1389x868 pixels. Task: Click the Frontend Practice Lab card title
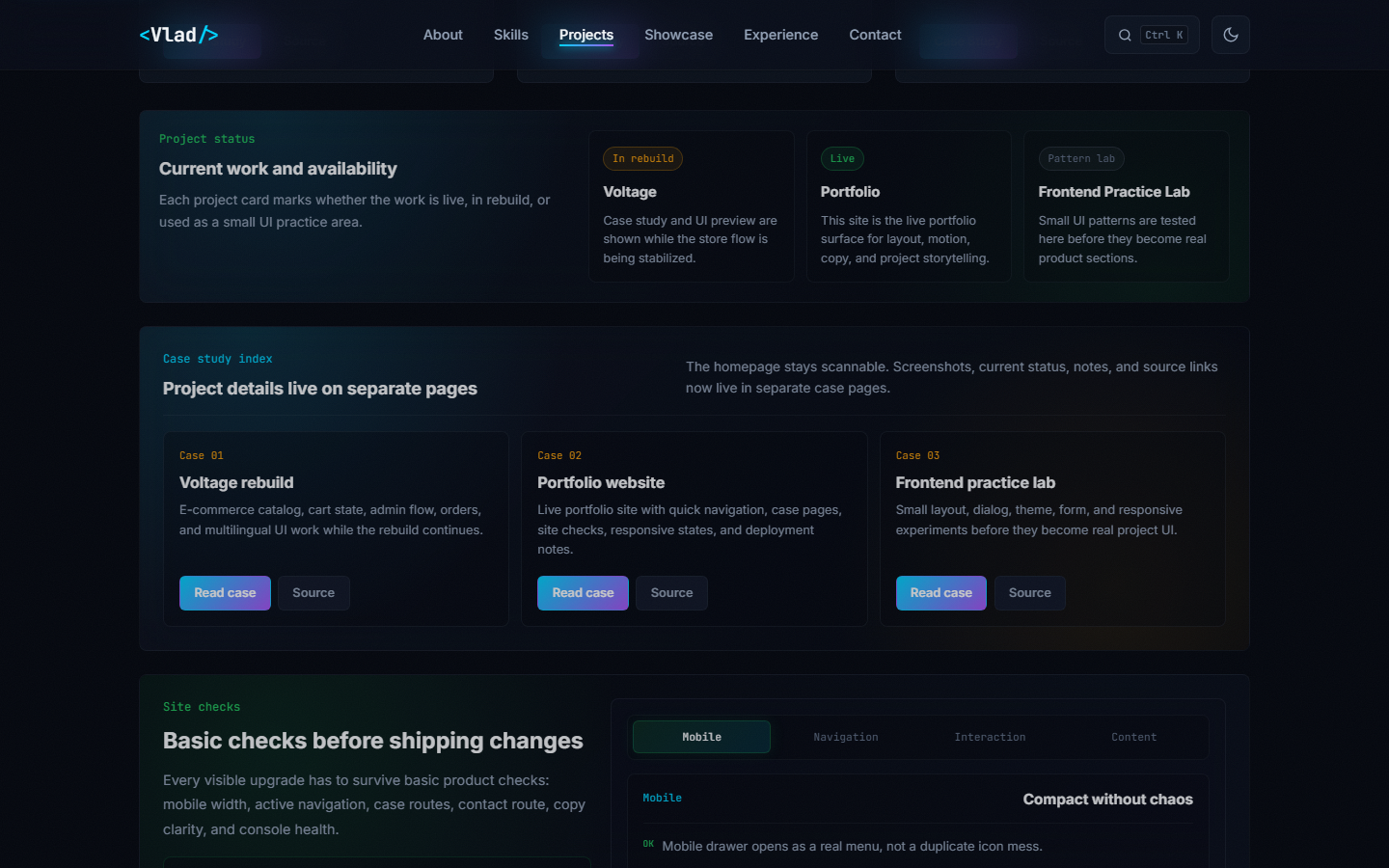1114,192
